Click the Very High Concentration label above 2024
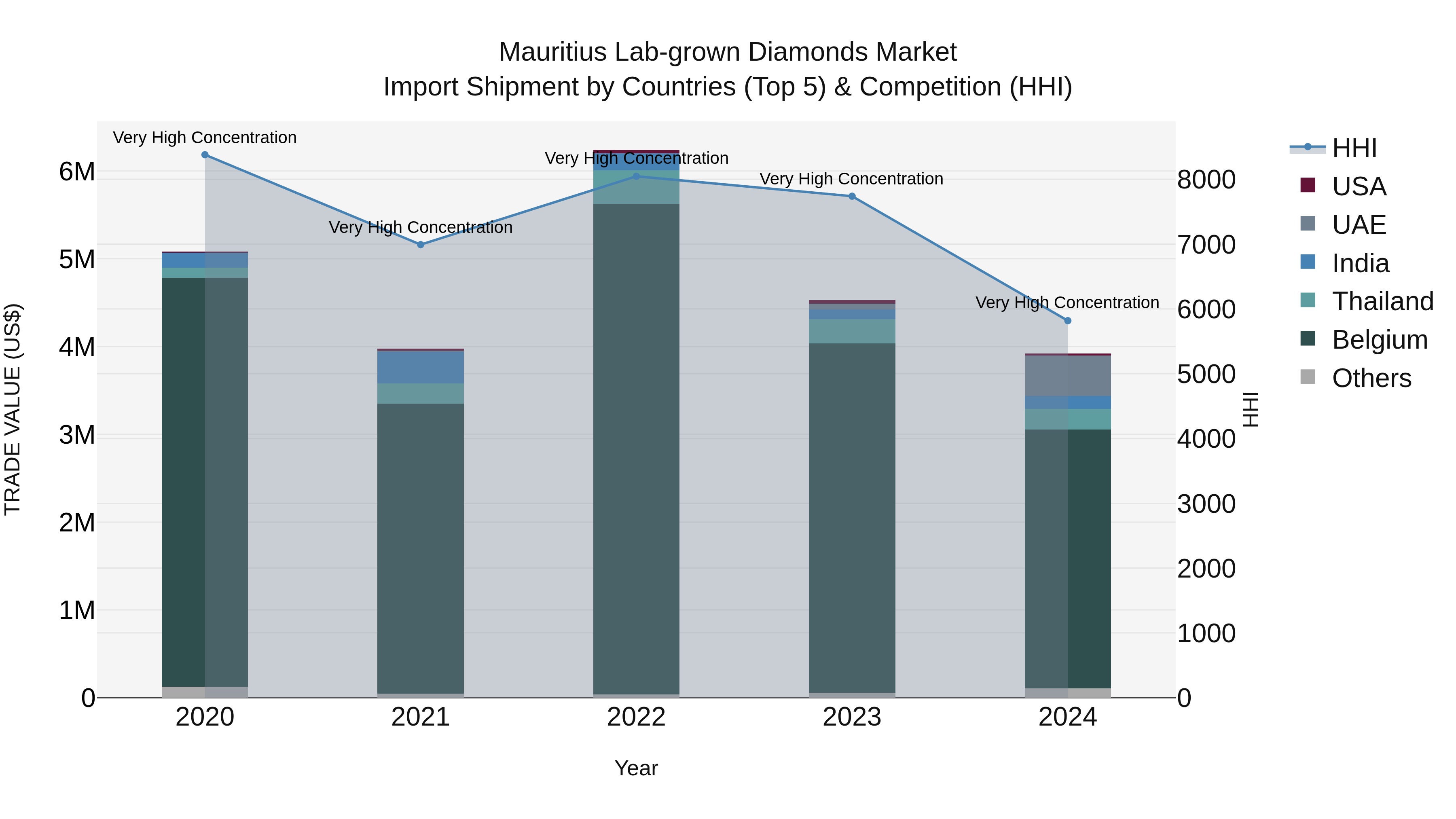The width and height of the screenshot is (1456, 819). click(1068, 303)
